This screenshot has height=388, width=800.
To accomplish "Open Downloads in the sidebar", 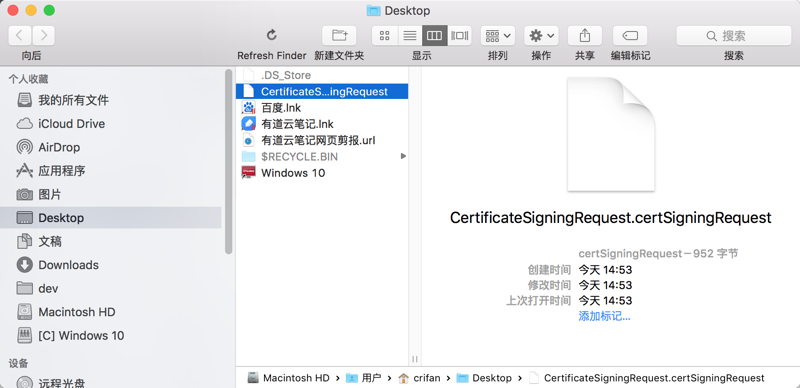I will [111, 264].
